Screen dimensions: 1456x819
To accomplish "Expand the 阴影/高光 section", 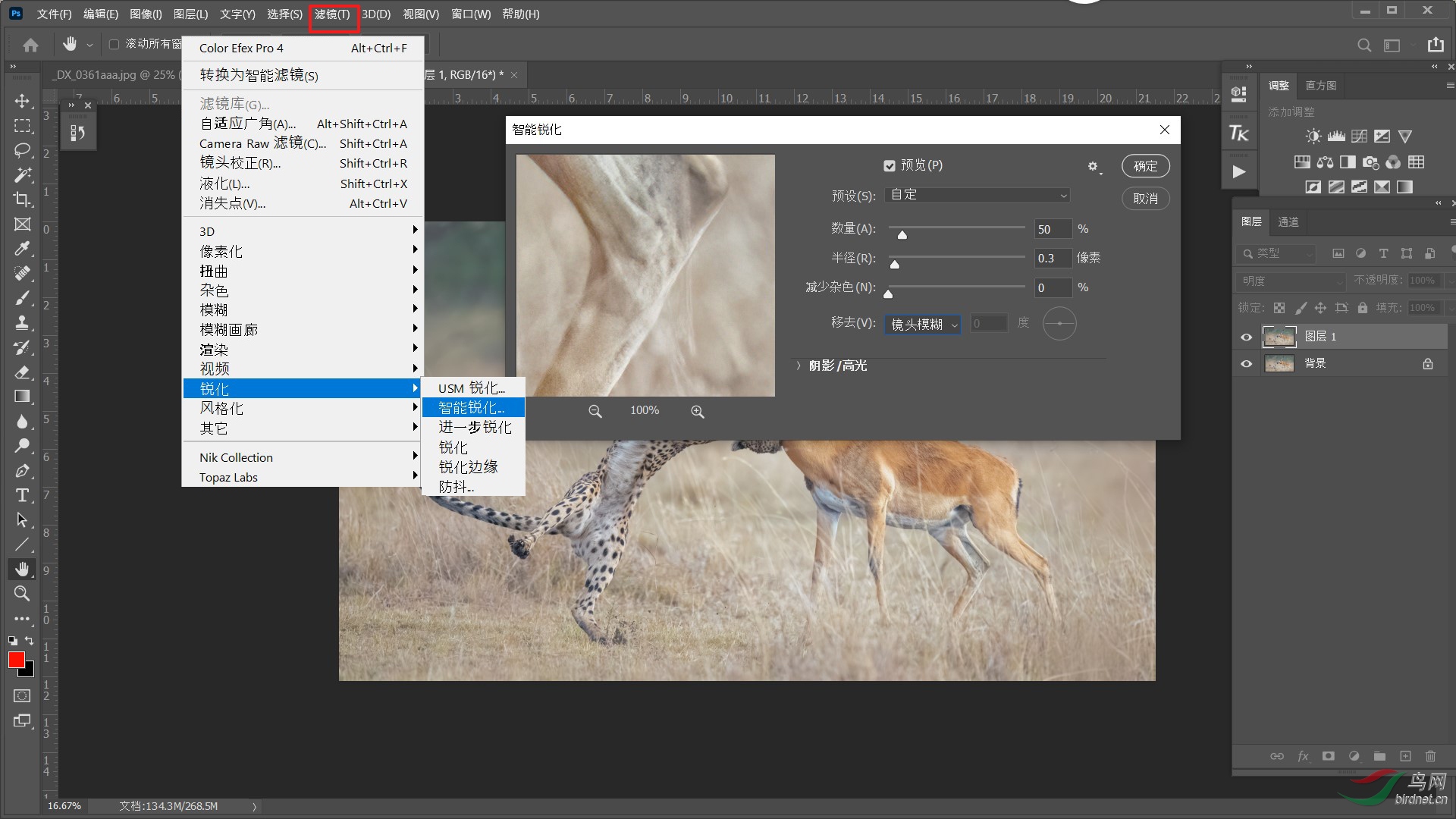I will click(799, 366).
